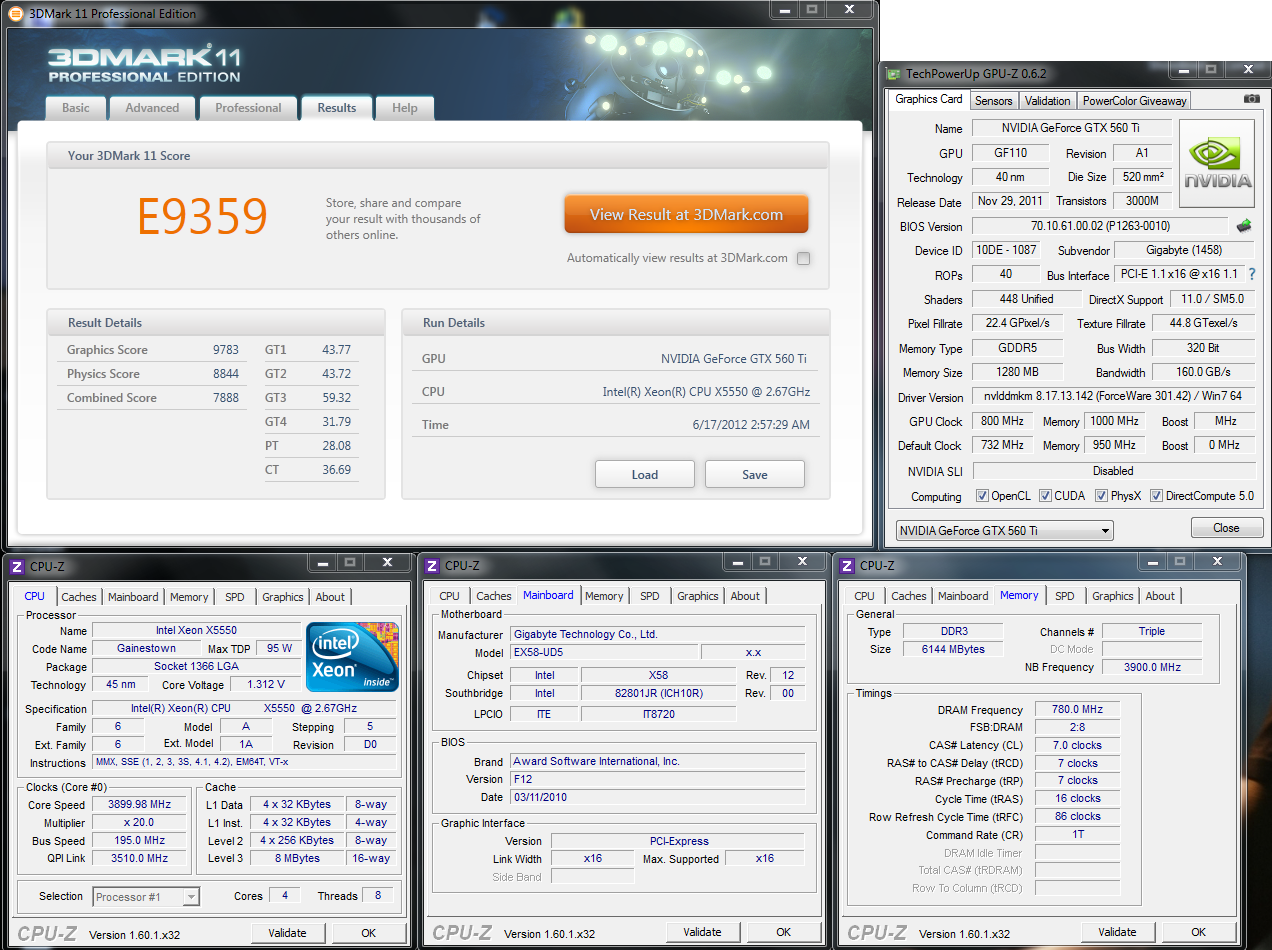Open the Processor #1 selection dropdown
The width and height of the screenshot is (1272, 950).
[146, 896]
